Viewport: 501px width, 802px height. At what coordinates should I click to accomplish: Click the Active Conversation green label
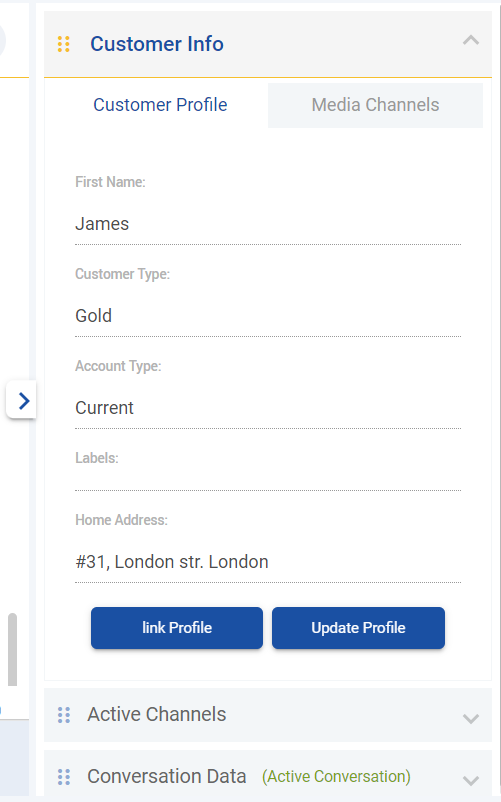pyautogui.click(x=336, y=776)
